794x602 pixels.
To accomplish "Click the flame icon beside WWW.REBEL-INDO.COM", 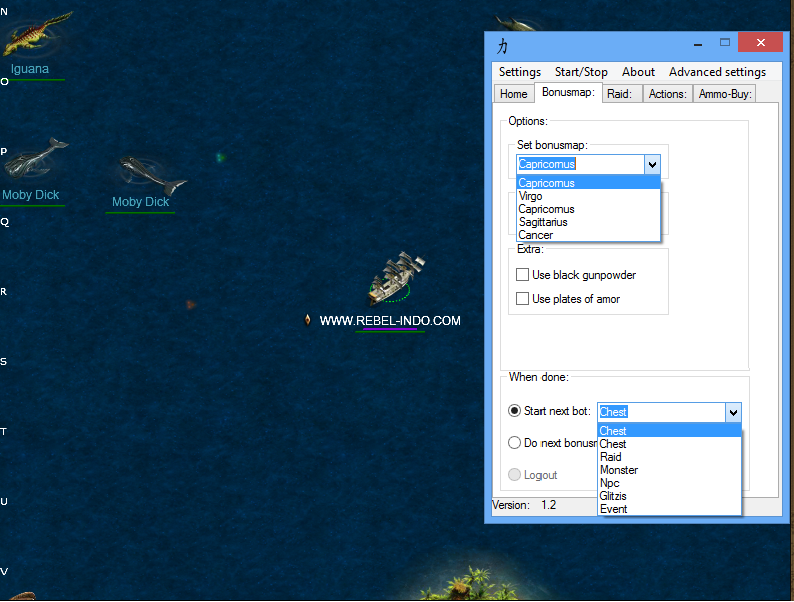I will point(307,320).
